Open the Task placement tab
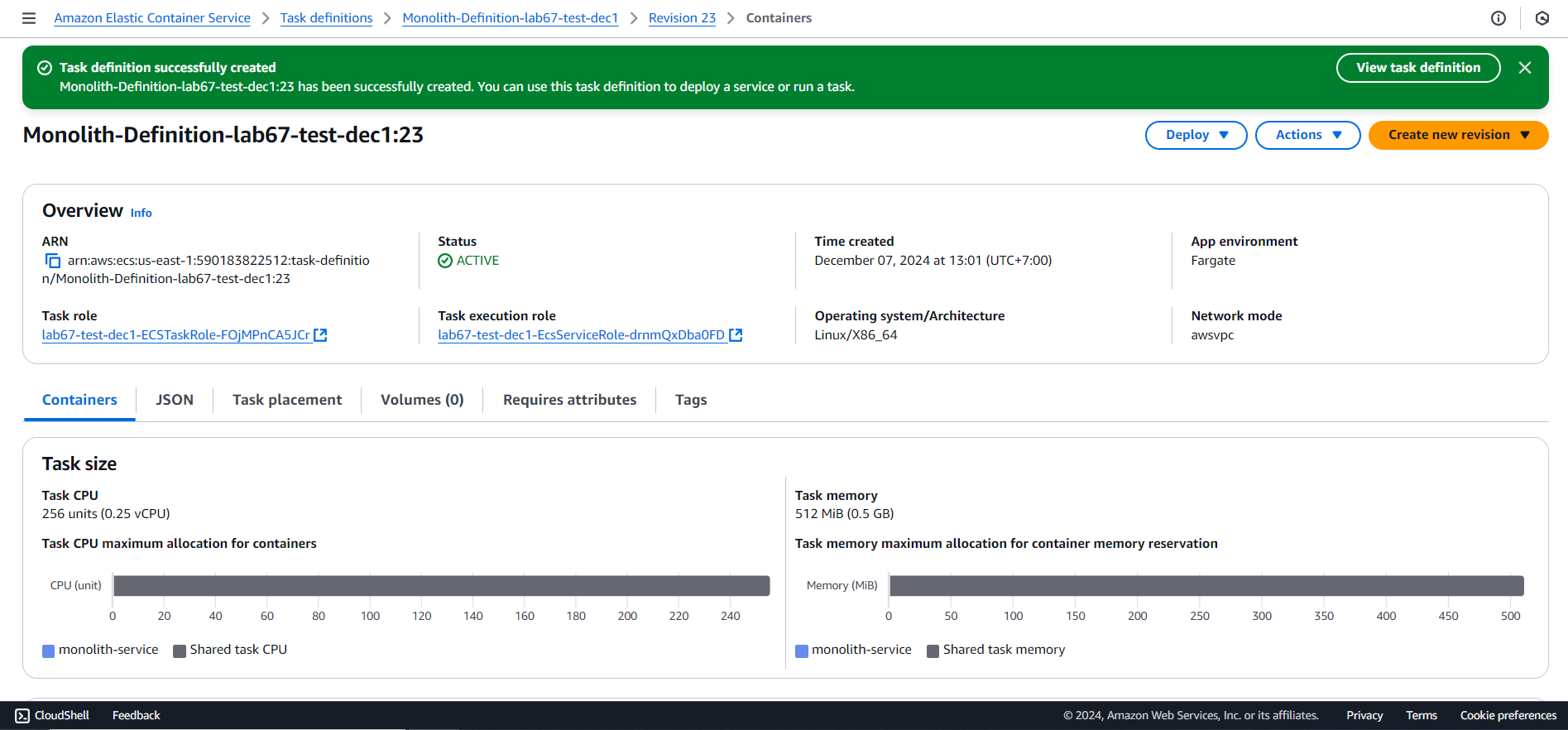This screenshot has width=1568, height=730. point(287,400)
